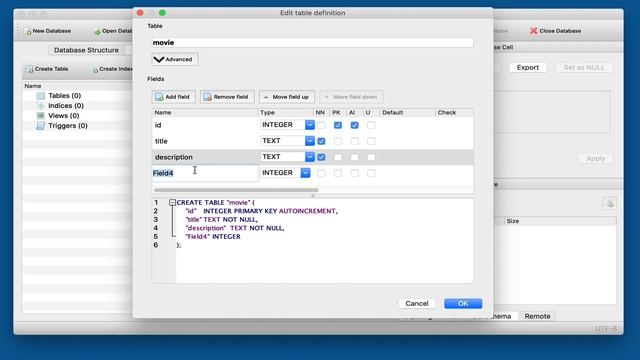Enable Unique for Field4

tap(371, 173)
